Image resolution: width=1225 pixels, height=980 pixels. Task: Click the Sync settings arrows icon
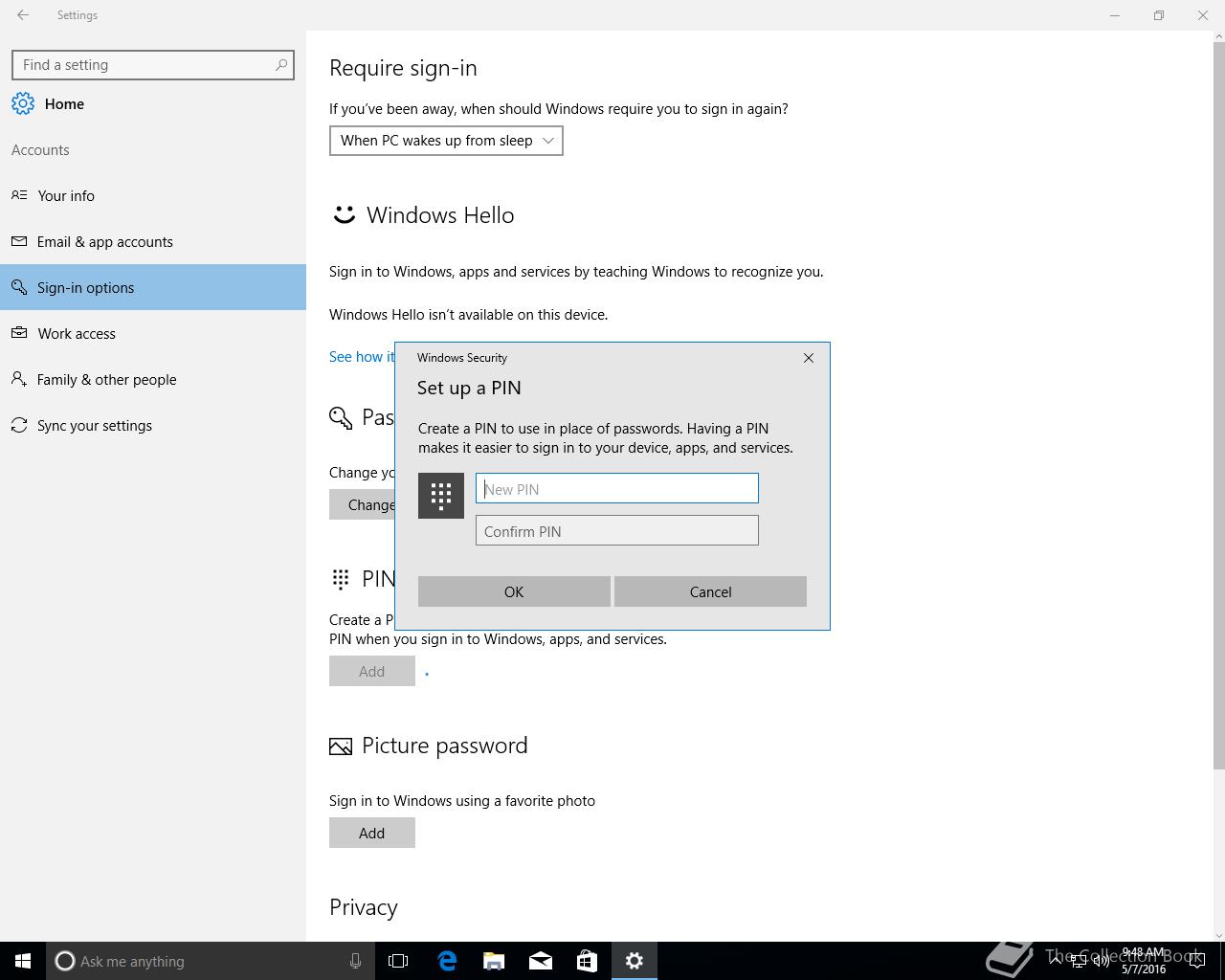[19, 425]
